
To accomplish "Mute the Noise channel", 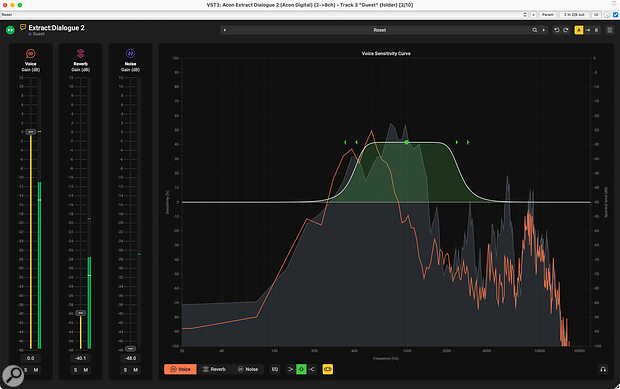I will pyautogui.click(x=136, y=370).
